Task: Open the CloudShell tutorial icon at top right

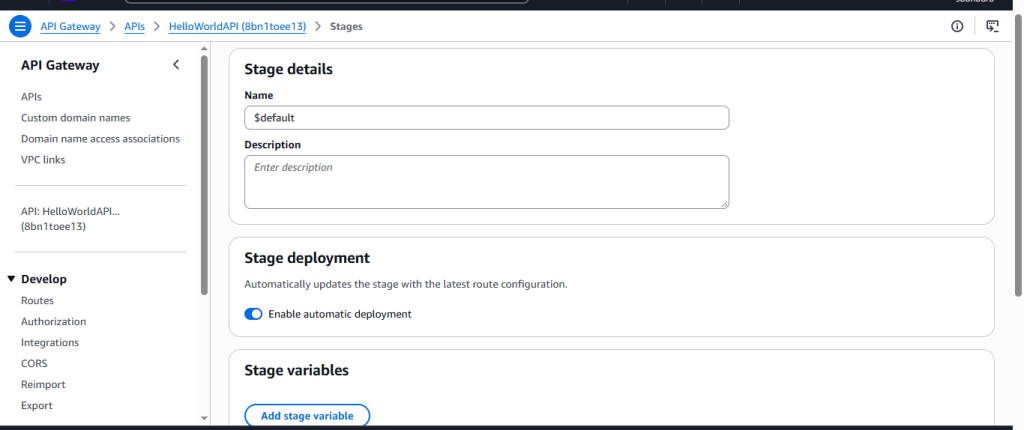Action: [992, 27]
